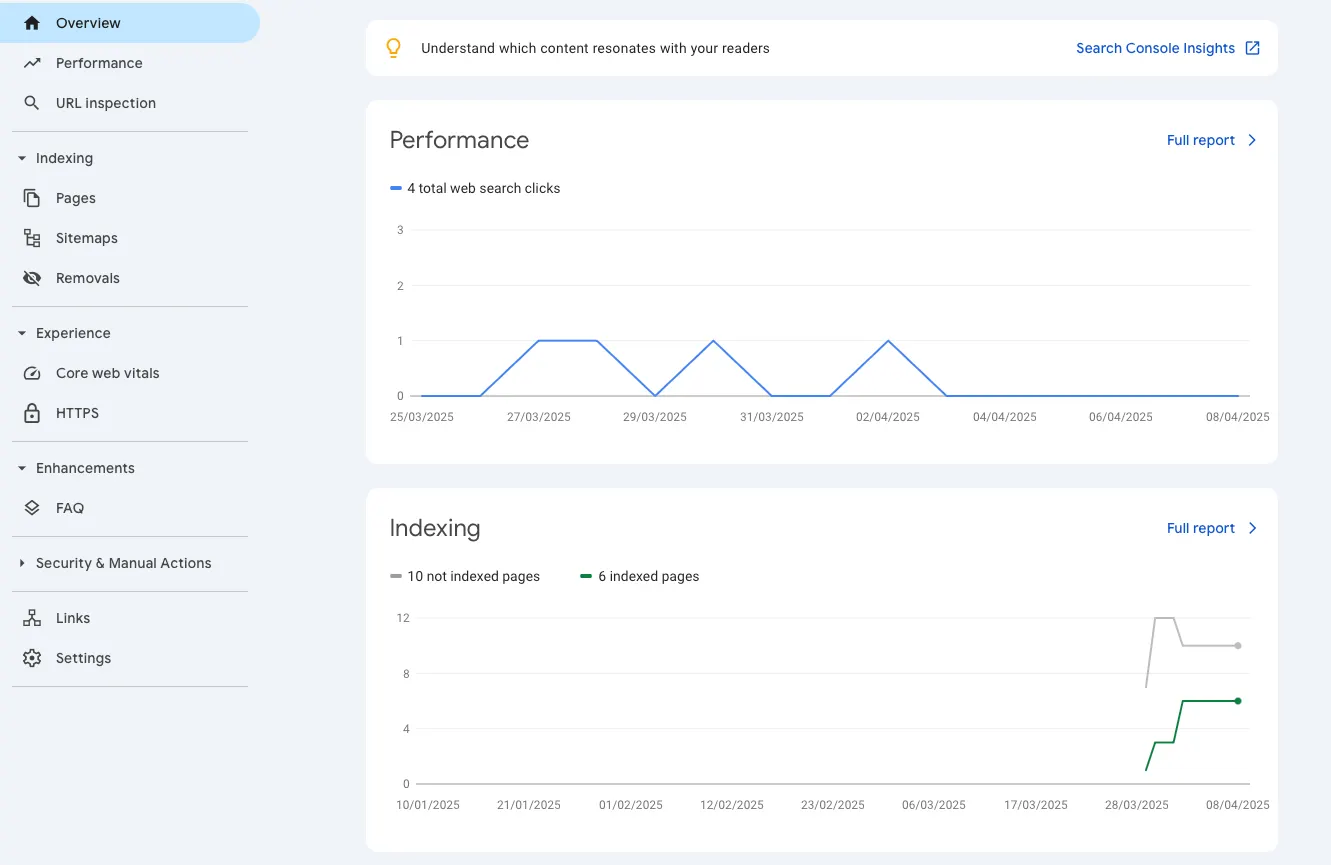Open the Performance full report
This screenshot has width=1331, height=865.
pyautogui.click(x=1211, y=140)
